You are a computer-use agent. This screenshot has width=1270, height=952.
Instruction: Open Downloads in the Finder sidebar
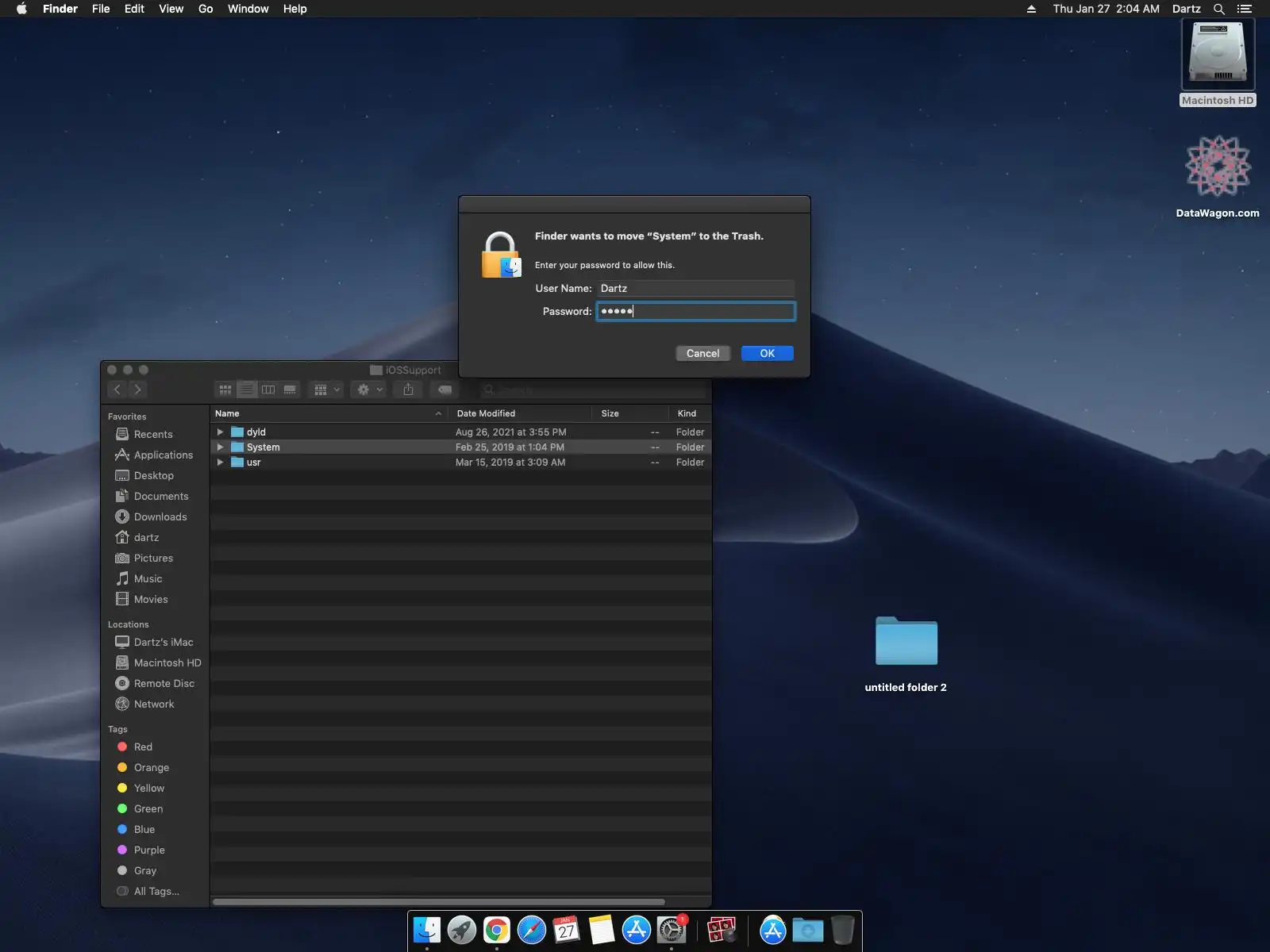(151, 516)
